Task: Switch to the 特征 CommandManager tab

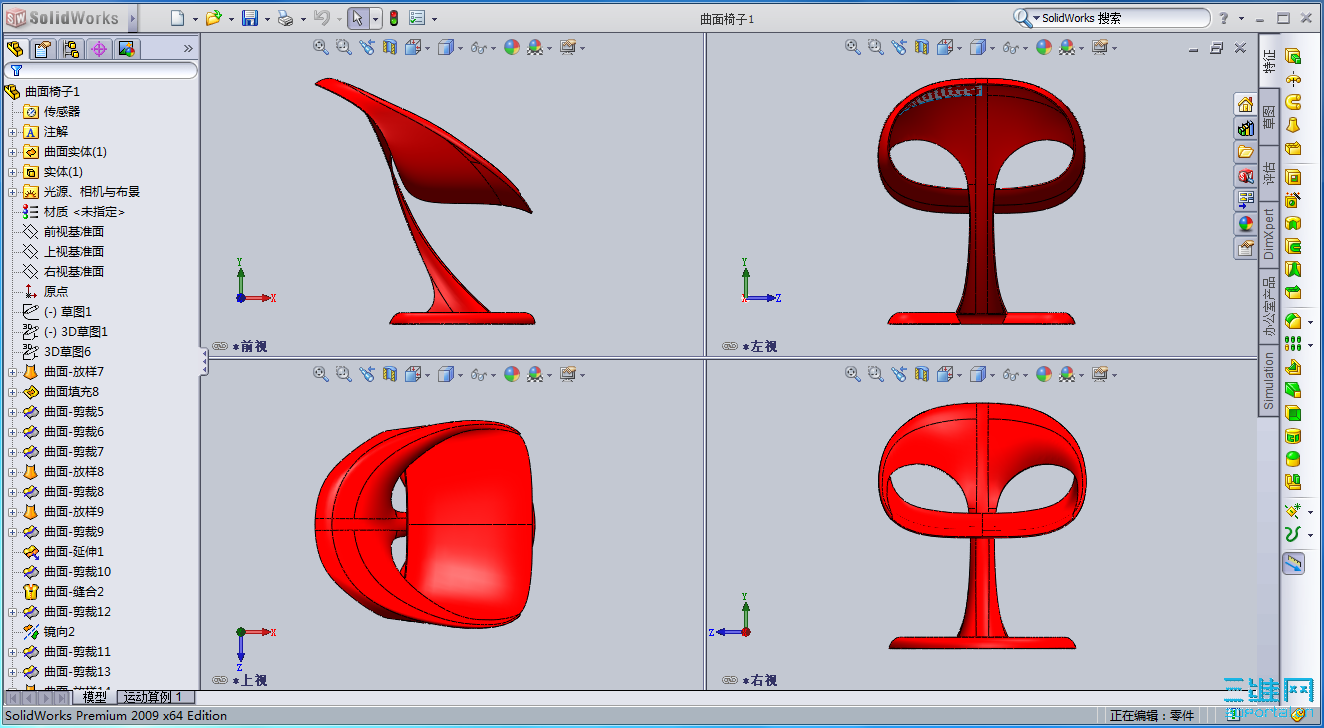Action: coord(1269,61)
